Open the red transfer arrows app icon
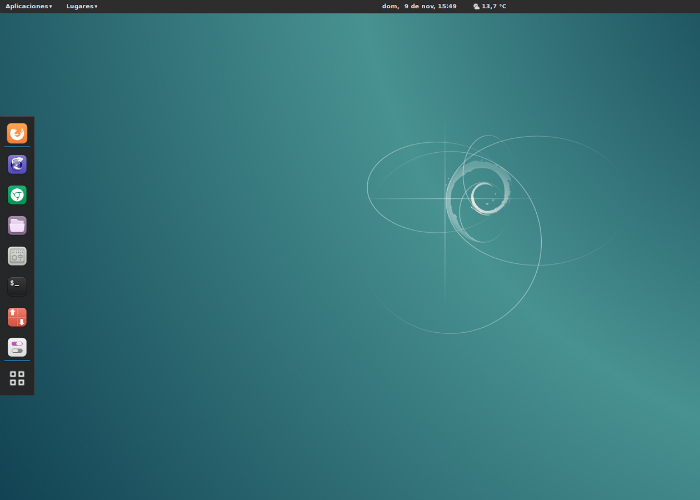 pos(17,317)
